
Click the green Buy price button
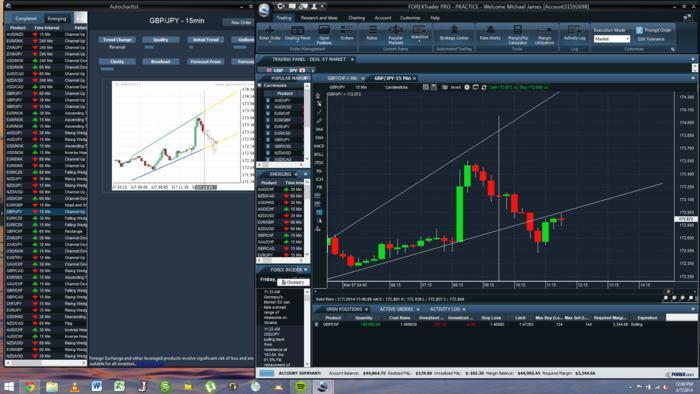534,87
